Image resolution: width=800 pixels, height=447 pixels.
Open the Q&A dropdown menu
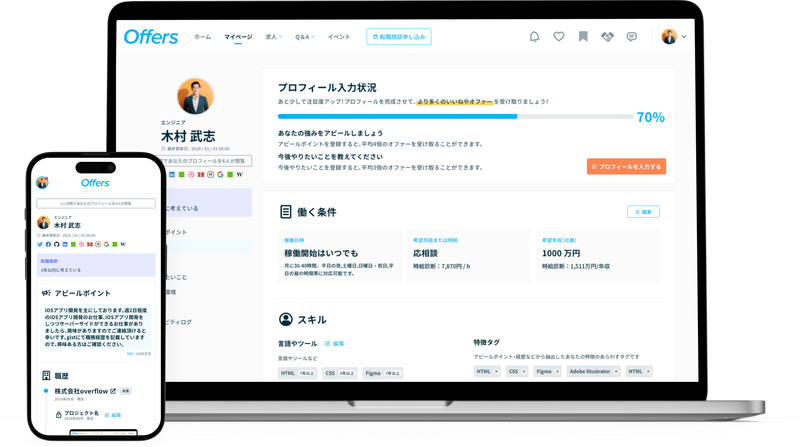tap(305, 37)
